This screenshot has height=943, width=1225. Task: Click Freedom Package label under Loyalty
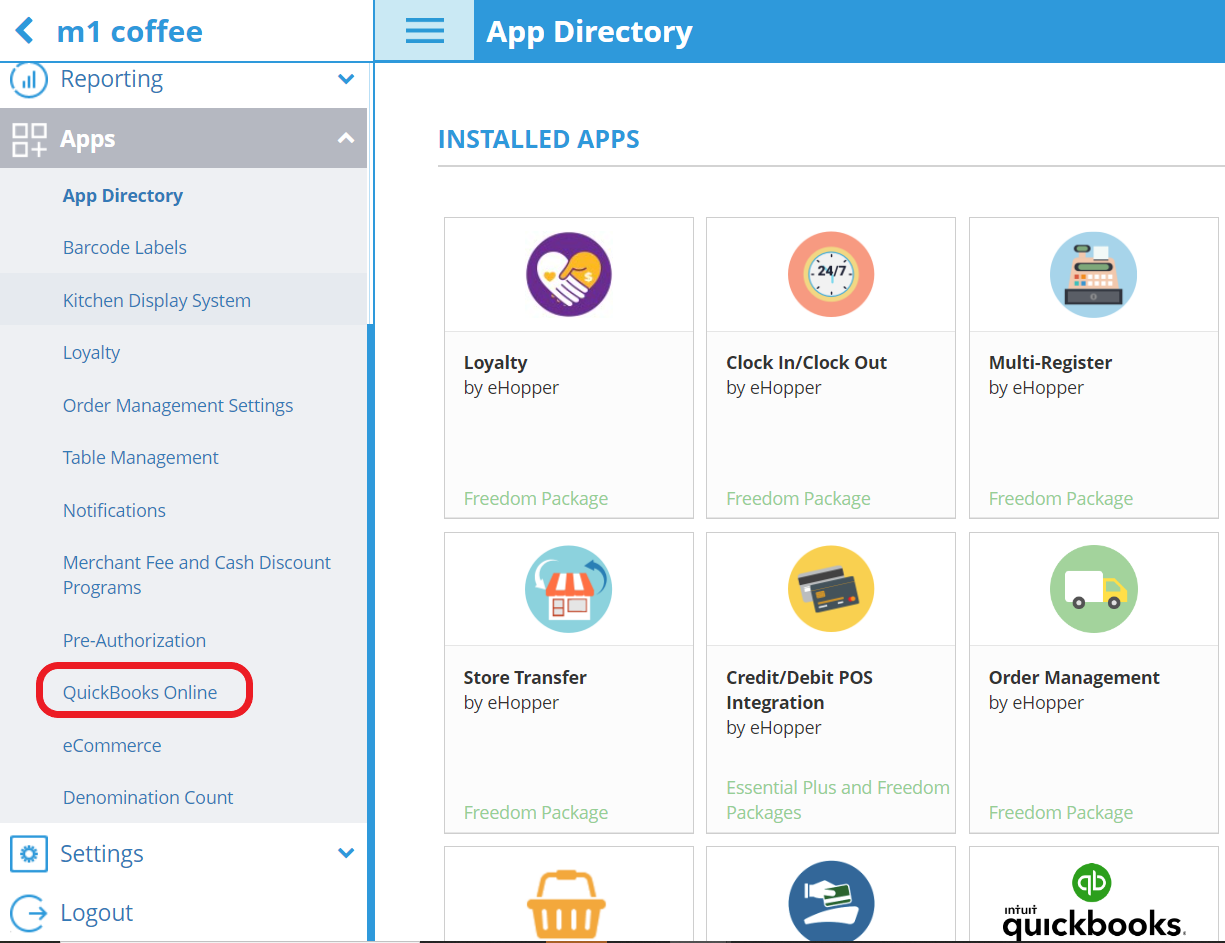tap(536, 499)
